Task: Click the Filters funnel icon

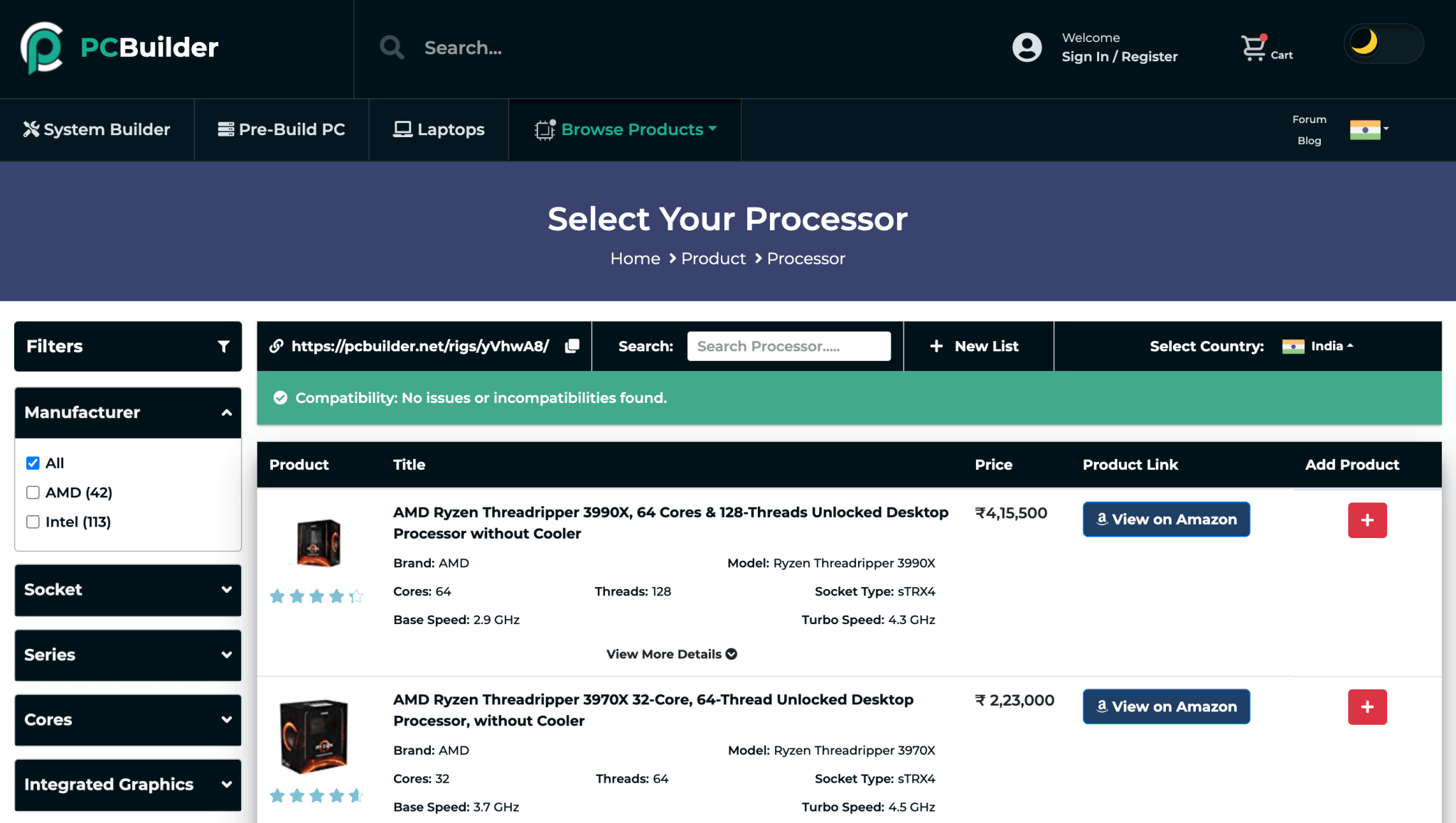Action: [223, 346]
